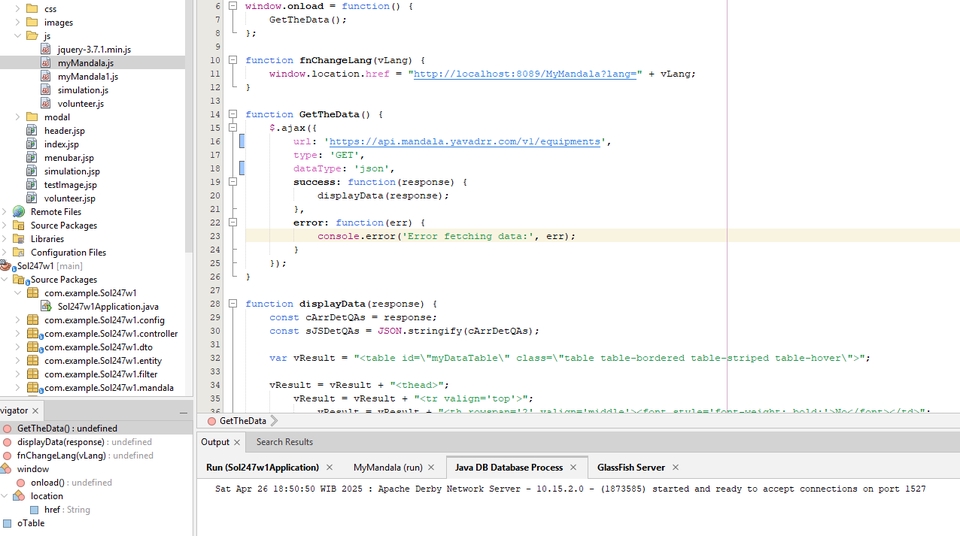Click the com.example.Sol247w1.entity package icon
Image resolution: width=960 pixels, height=536 pixels.
point(32,360)
